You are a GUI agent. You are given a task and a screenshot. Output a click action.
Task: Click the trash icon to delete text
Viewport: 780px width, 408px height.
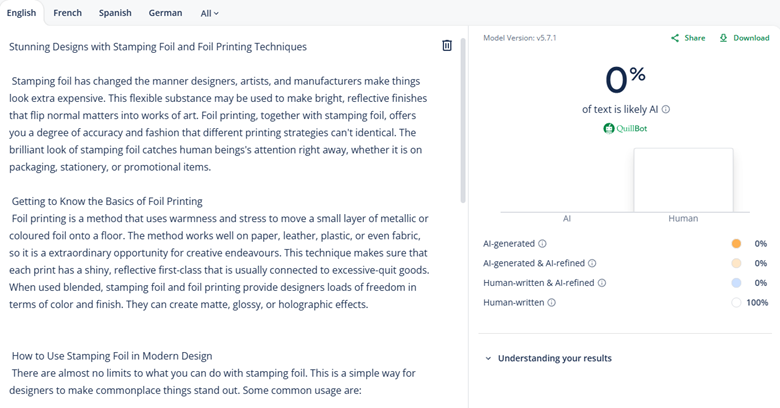(447, 46)
